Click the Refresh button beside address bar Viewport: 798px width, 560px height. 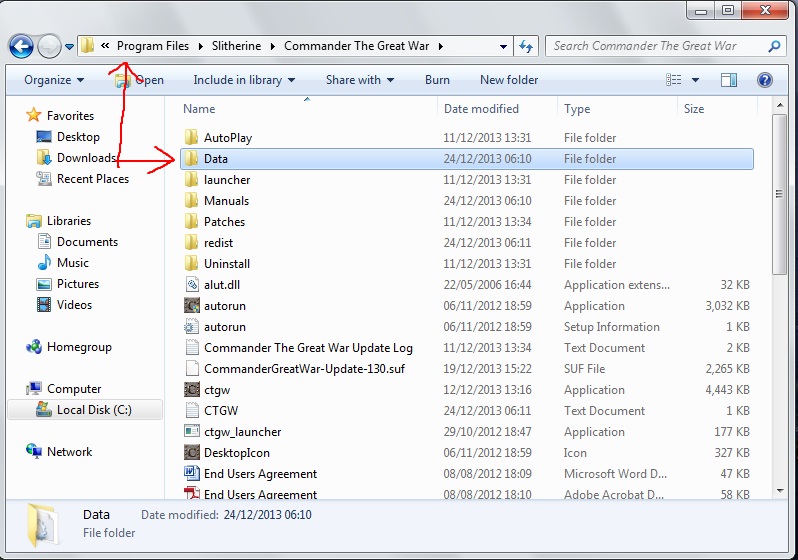pyautogui.click(x=526, y=46)
